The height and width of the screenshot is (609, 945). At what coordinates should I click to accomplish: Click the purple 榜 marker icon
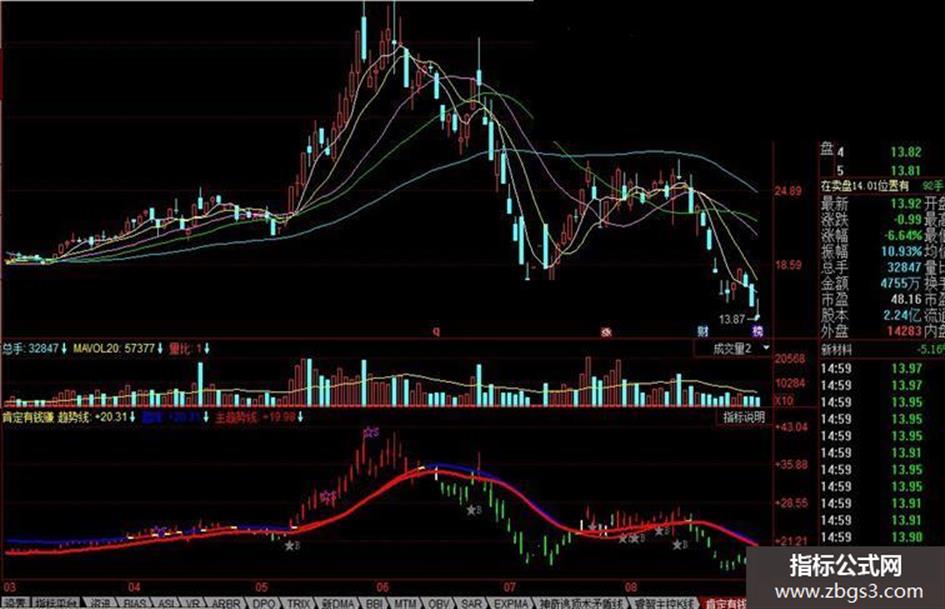[757, 331]
